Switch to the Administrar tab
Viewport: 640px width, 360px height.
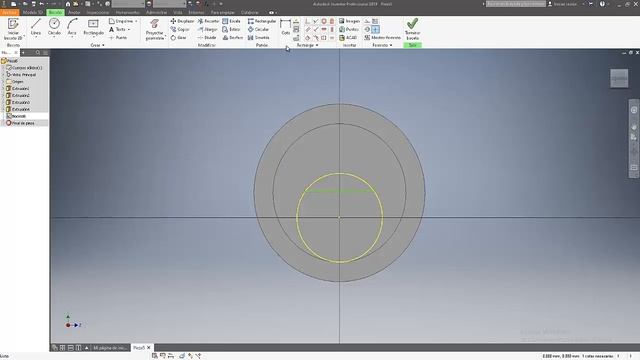point(156,13)
